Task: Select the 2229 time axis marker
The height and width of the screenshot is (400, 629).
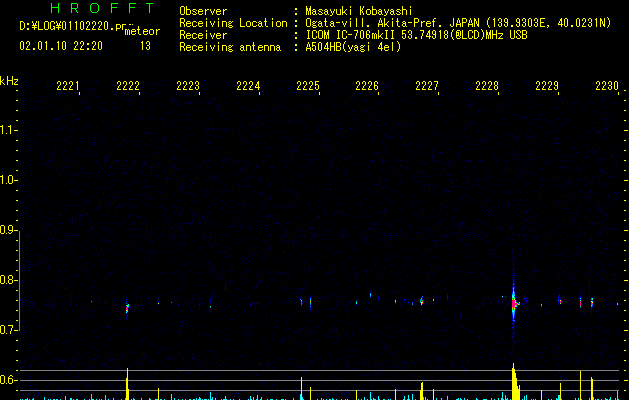Action: click(x=547, y=85)
